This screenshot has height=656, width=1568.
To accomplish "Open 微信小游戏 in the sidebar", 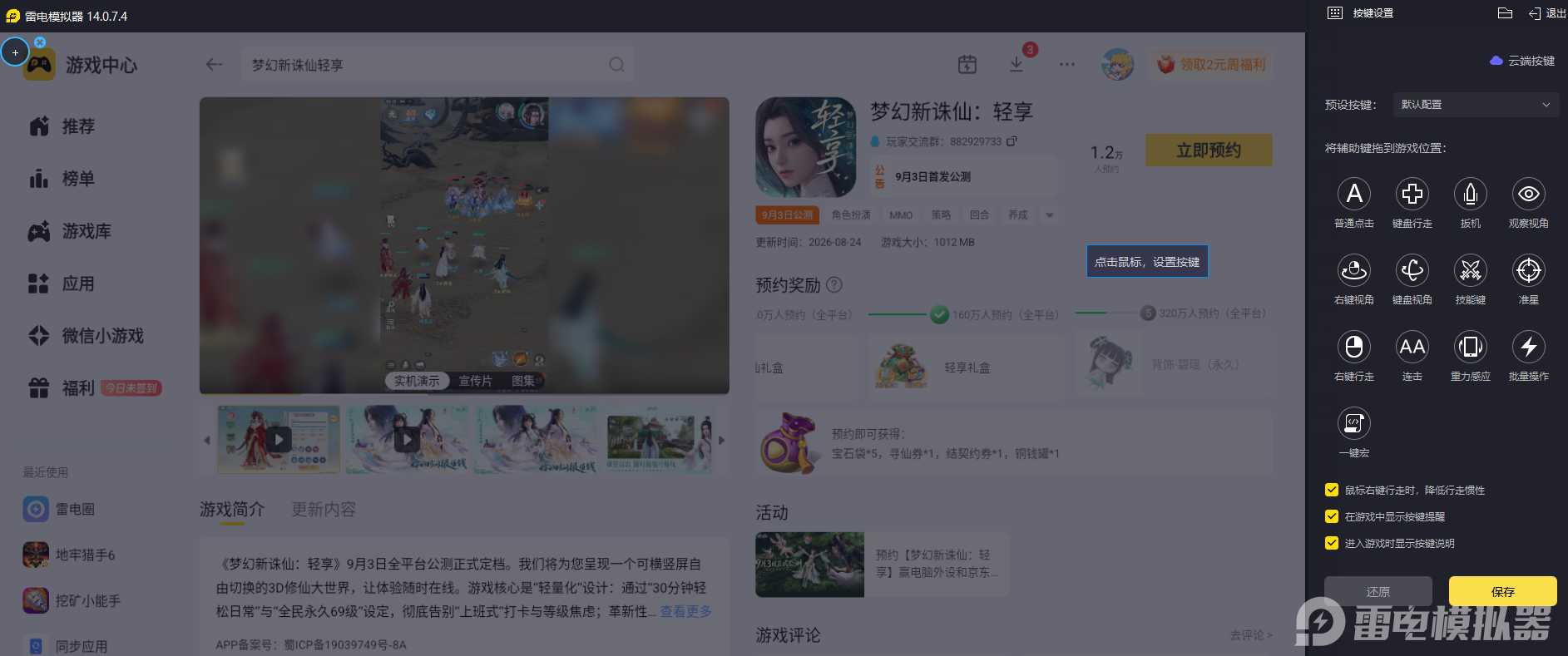I will click(86, 336).
